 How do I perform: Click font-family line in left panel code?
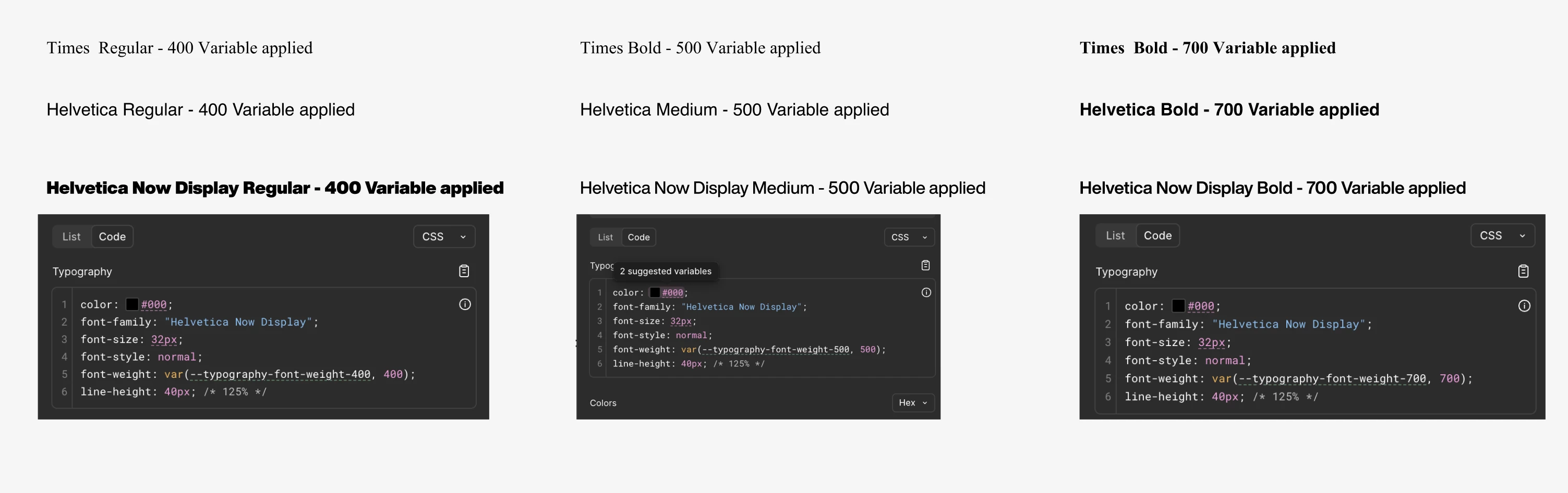[x=200, y=322]
